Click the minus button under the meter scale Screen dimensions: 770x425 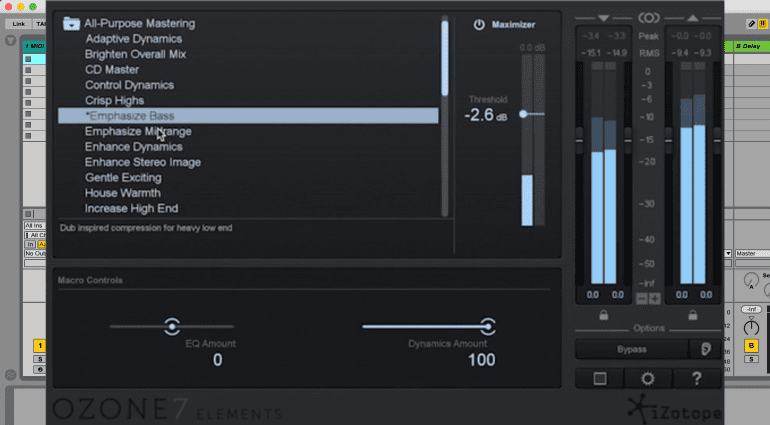pyautogui.click(x=642, y=298)
